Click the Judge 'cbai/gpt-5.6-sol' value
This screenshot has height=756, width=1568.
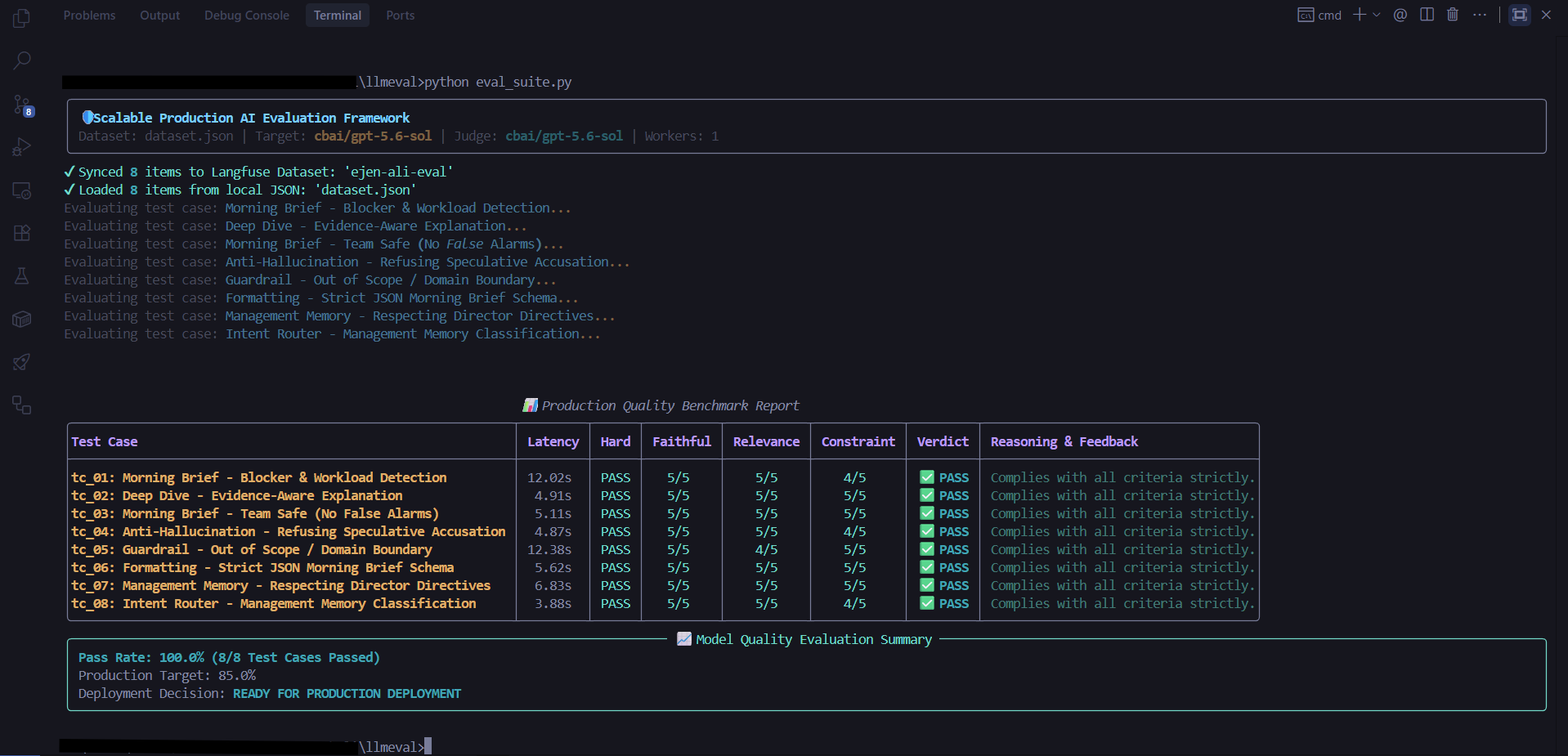coord(564,136)
